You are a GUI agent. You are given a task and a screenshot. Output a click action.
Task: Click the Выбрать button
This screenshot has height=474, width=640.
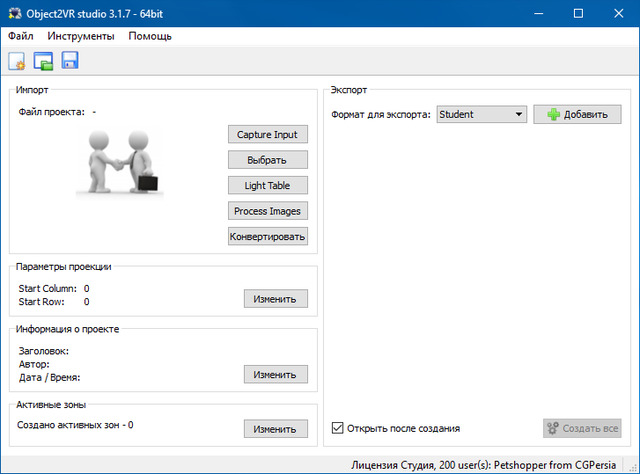coord(267,160)
